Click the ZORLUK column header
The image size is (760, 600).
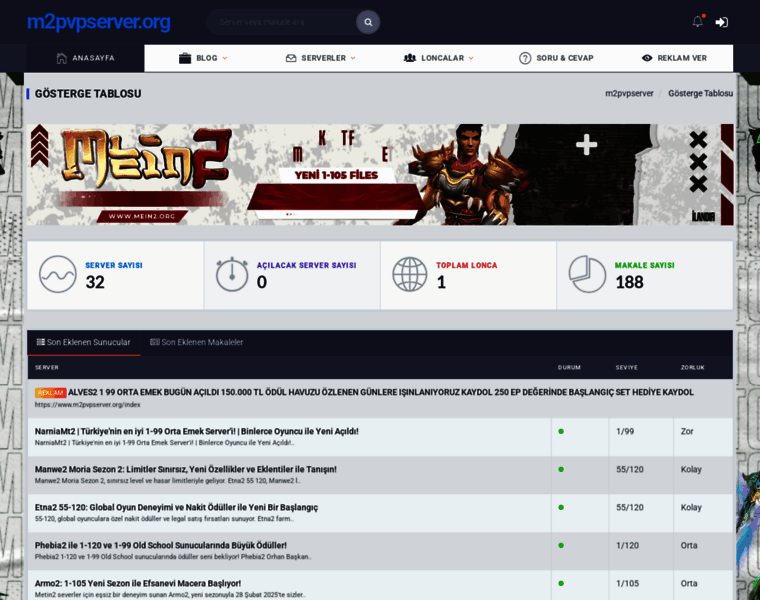pos(692,367)
